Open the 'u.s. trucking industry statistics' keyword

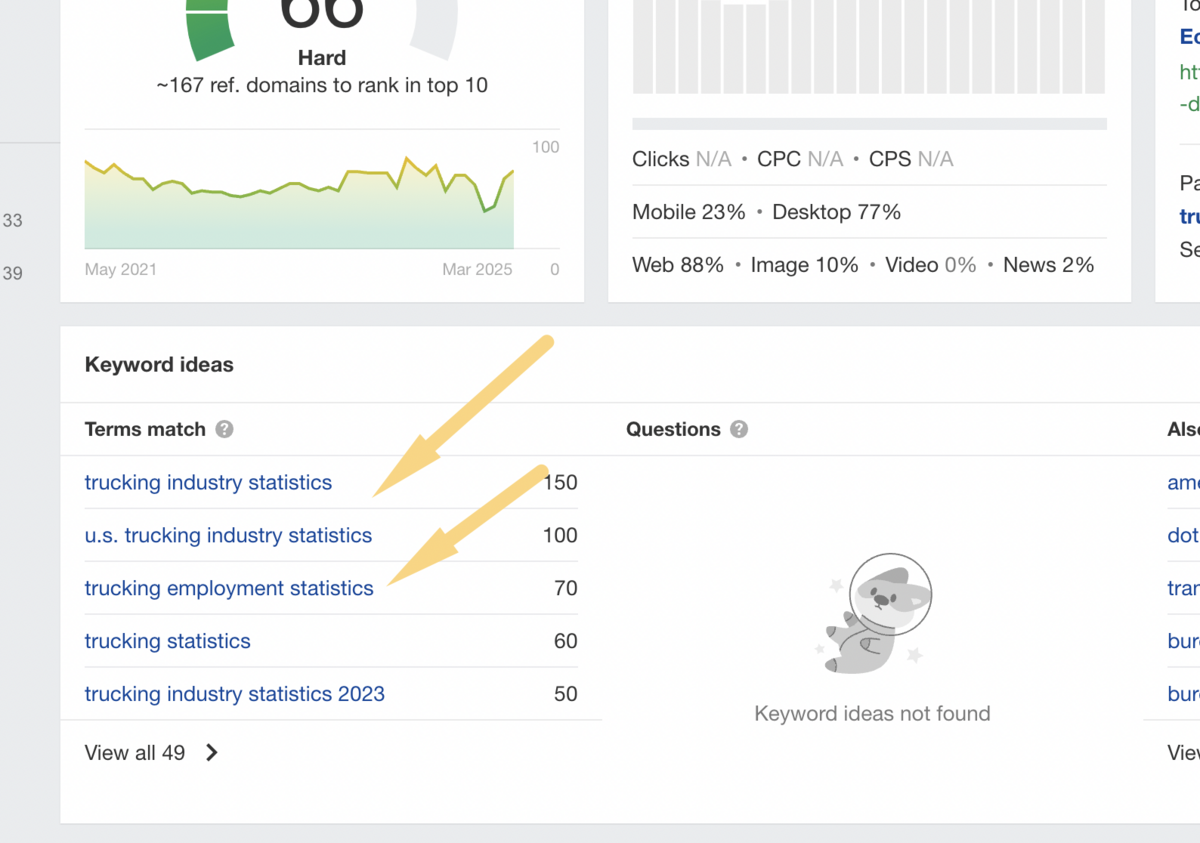(x=228, y=535)
